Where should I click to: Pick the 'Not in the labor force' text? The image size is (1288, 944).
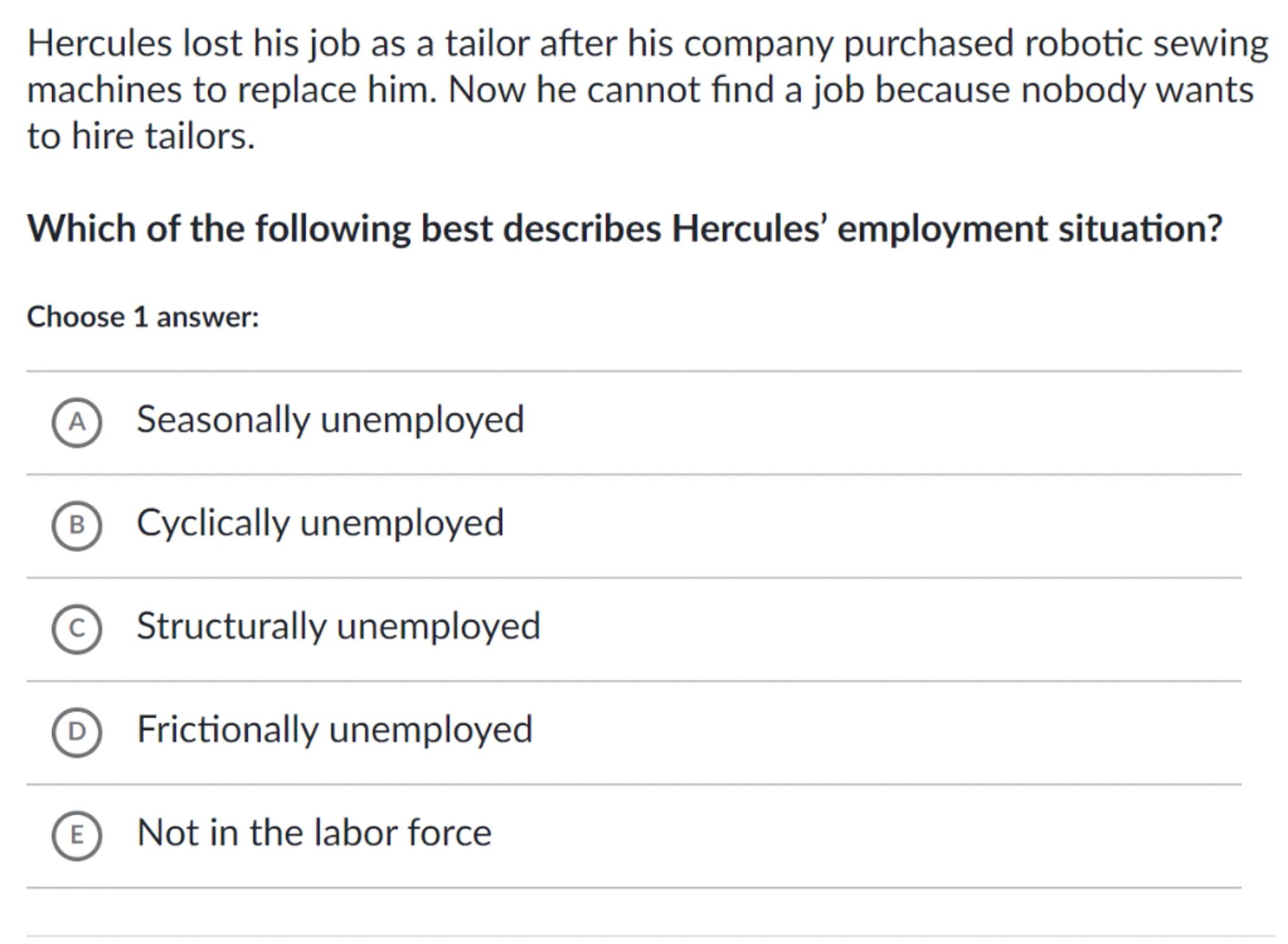coord(314,833)
